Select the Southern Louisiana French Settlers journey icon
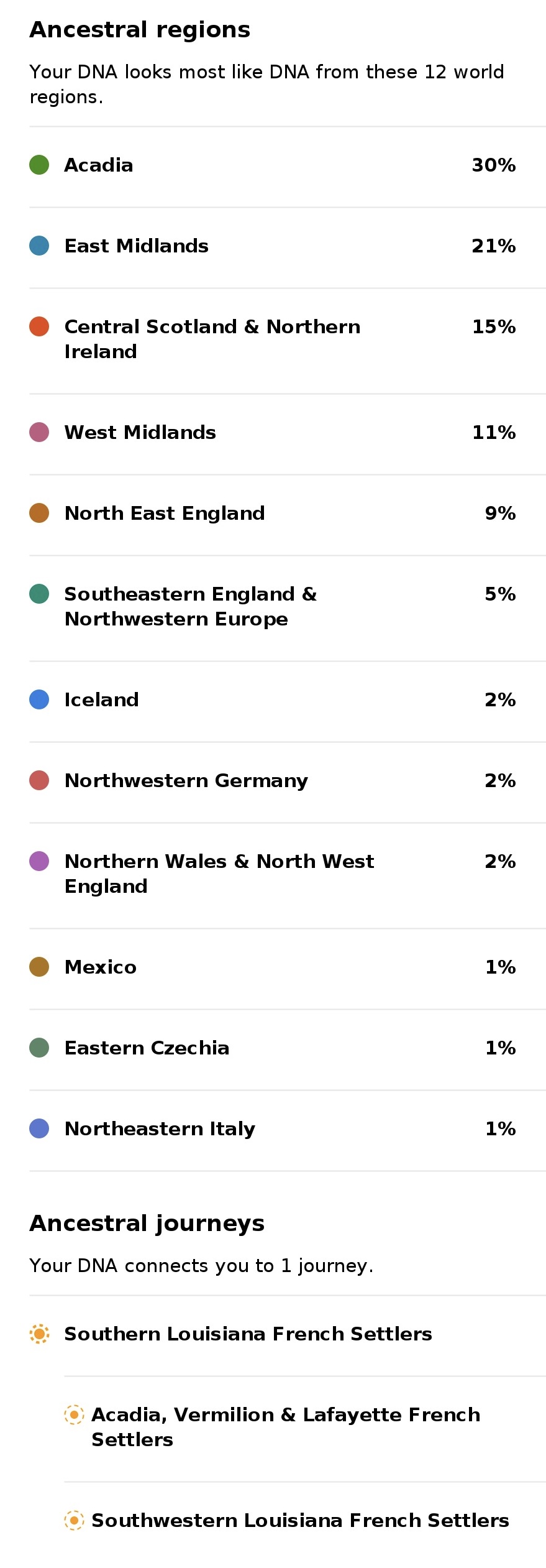 click(x=39, y=1334)
